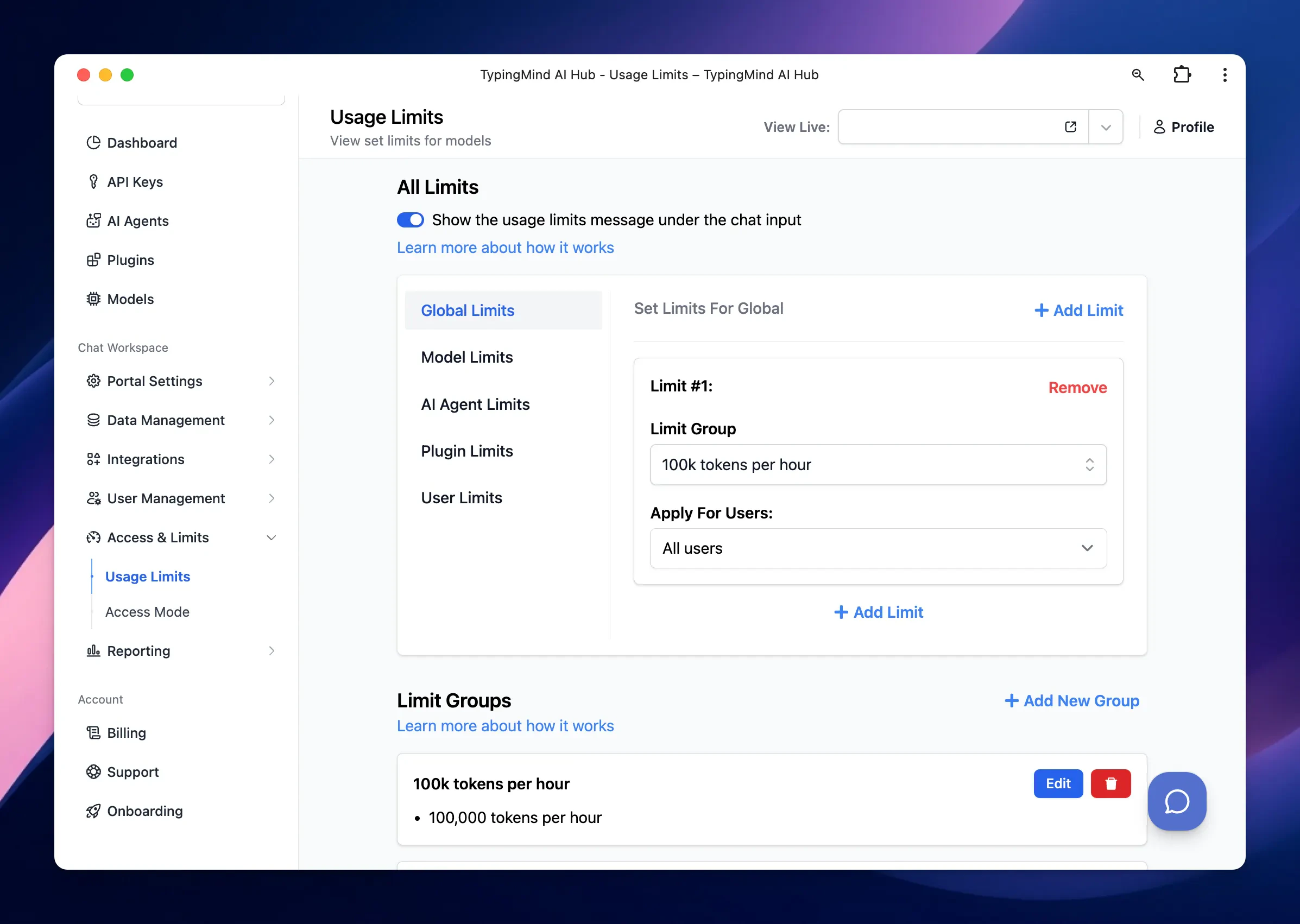Toggle usage limits message under chat input
The height and width of the screenshot is (924, 1300).
click(411, 220)
